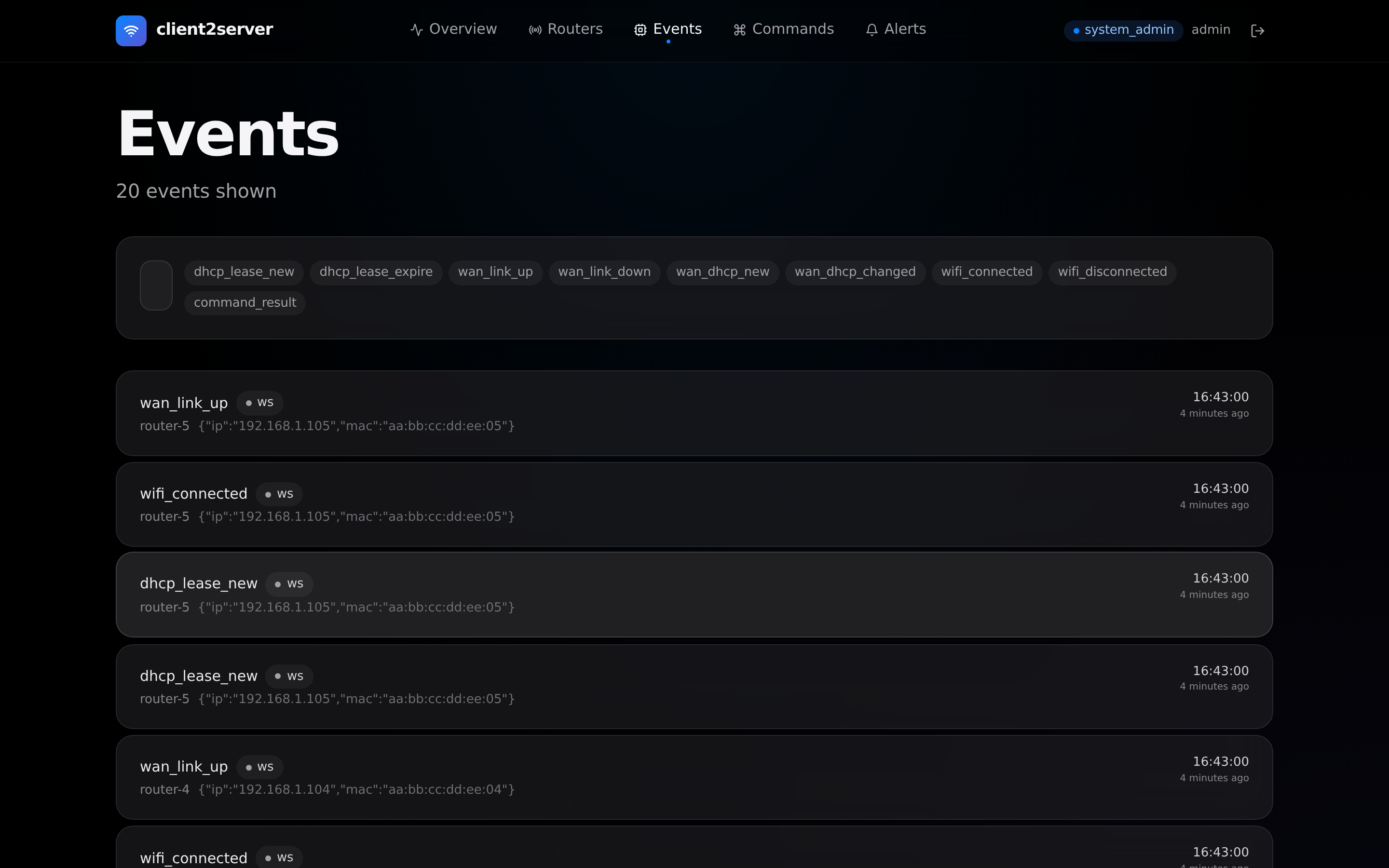The image size is (1389, 868).
Task: Click the admin username label
Action: [x=1211, y=30]
